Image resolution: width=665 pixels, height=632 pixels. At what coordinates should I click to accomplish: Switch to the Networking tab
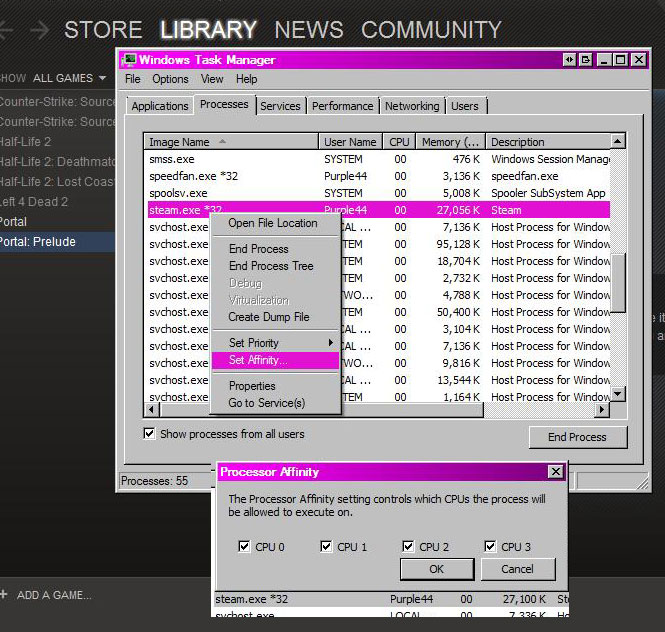[412, 106]
